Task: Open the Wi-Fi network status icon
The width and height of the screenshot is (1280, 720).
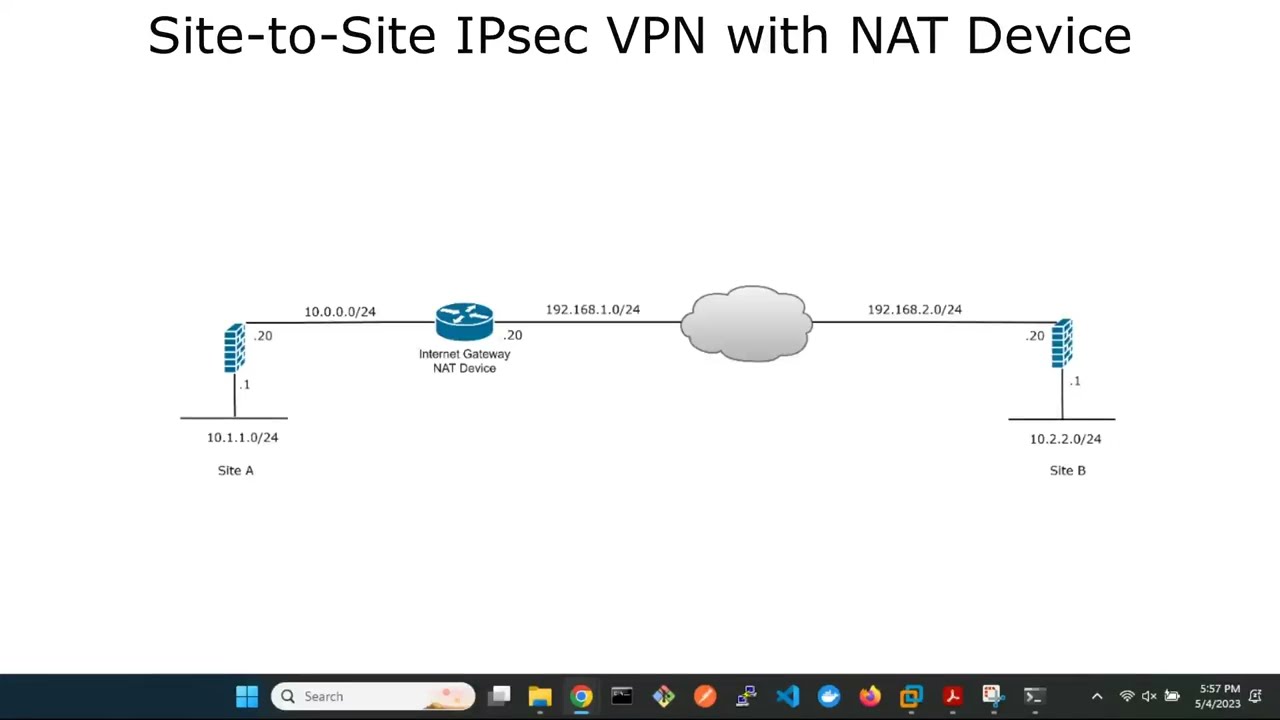Action: click(1127, 696)
